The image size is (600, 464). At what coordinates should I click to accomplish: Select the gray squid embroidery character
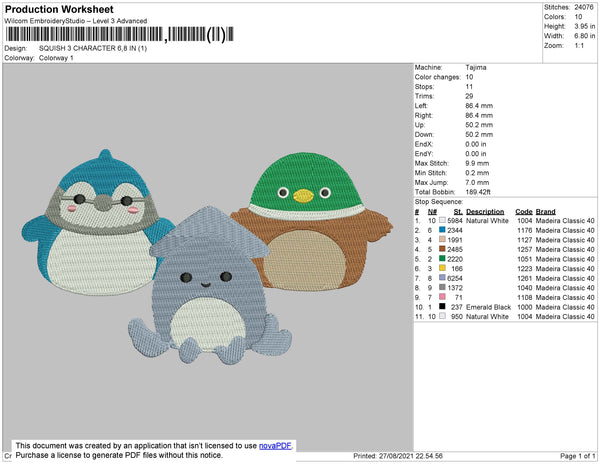click(210, 285)
